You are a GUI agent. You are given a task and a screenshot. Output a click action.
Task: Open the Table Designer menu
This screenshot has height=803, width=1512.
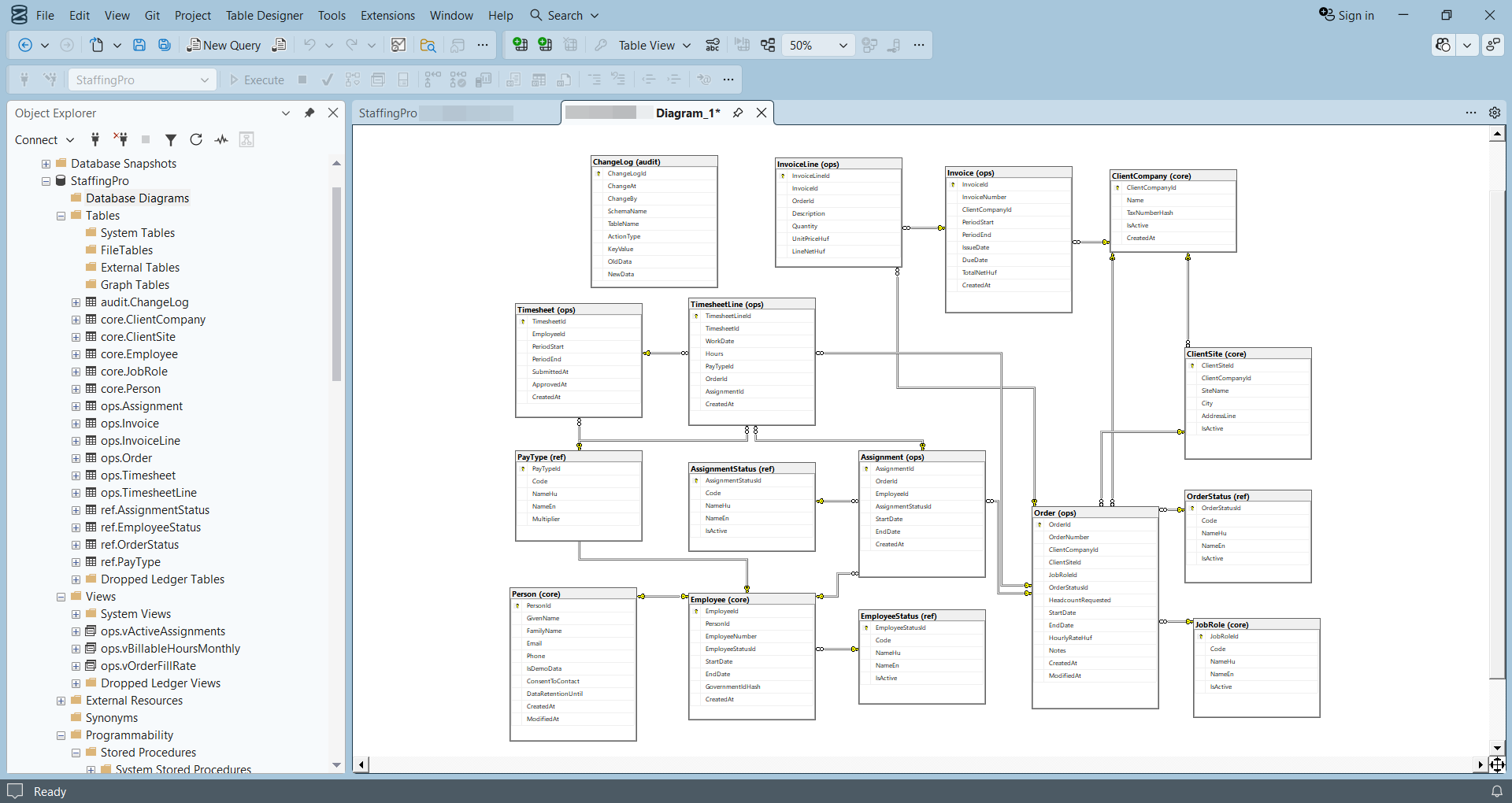tap(264, 15)
